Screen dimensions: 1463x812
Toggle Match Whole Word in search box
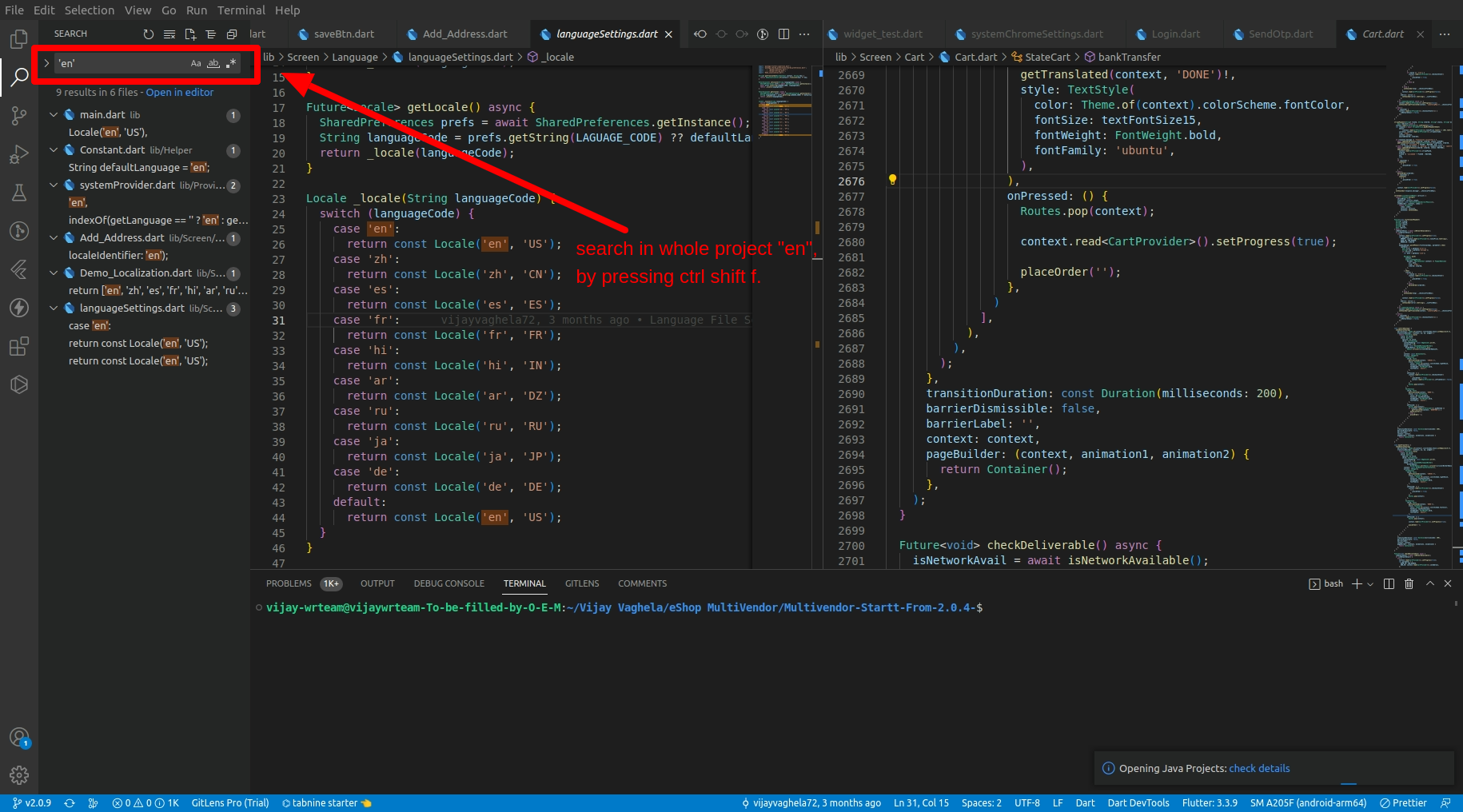coord(213,63)
